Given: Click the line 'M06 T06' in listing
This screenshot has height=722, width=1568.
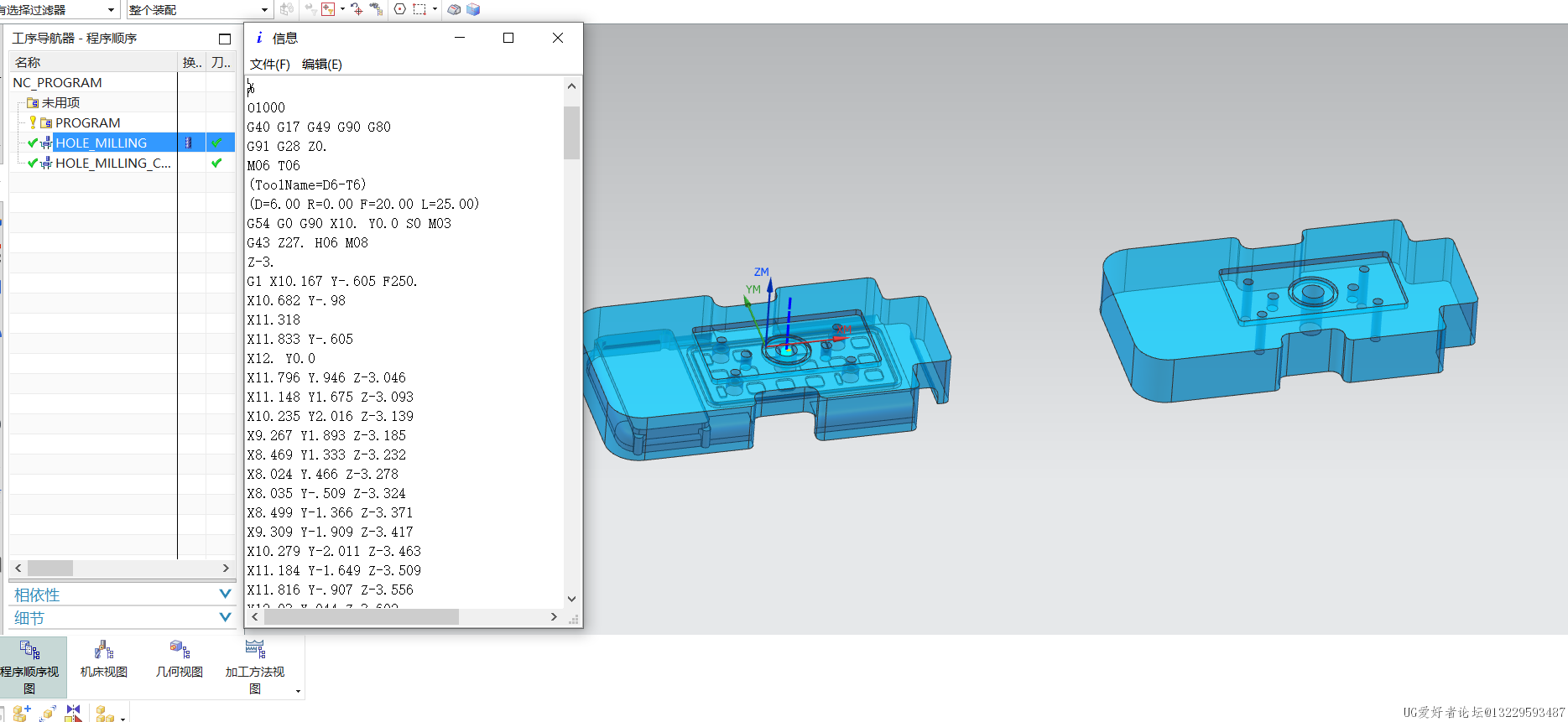Looking at the screenshot, I should (x=273, y=166).
